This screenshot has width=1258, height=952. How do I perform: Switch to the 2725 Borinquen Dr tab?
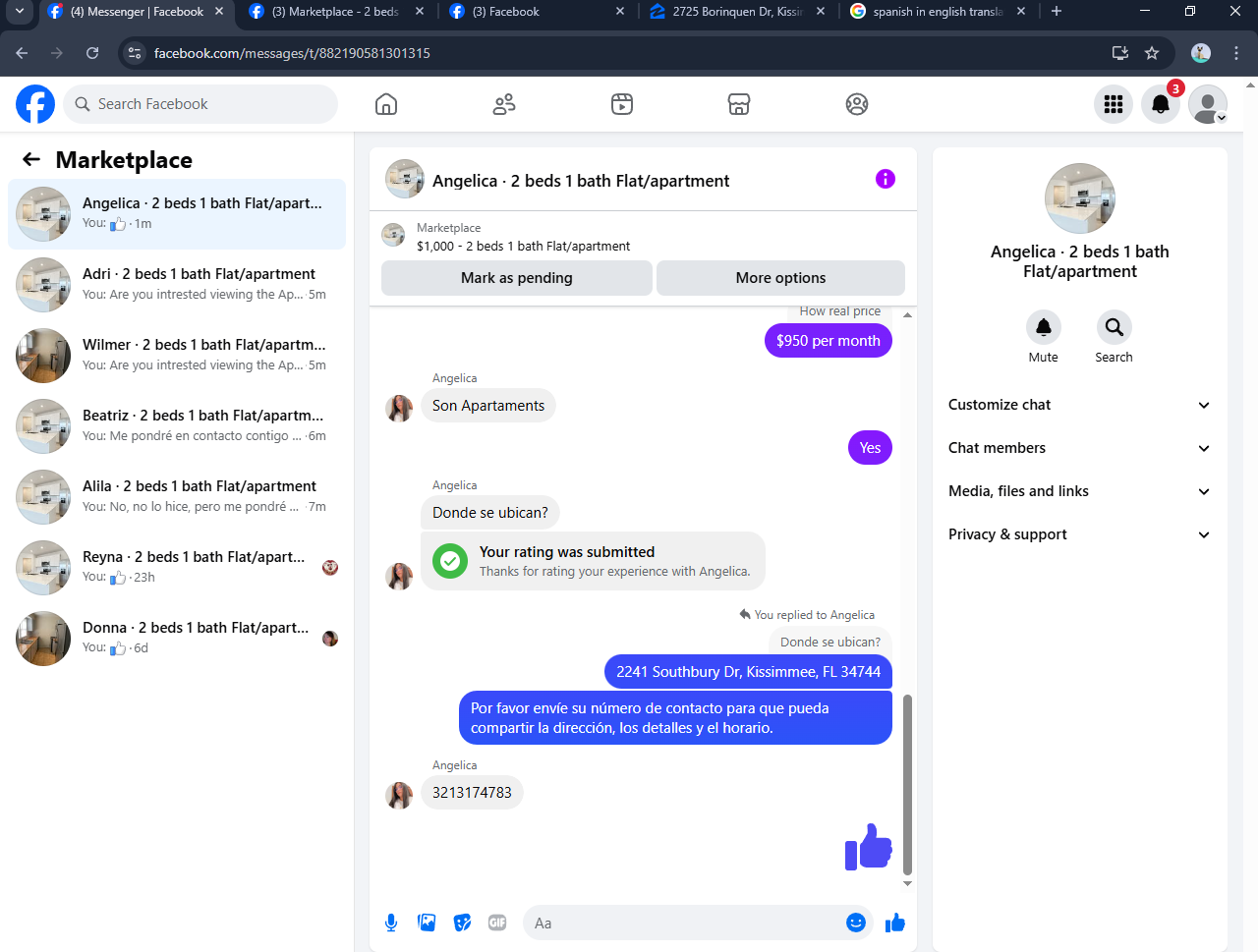click(x=737, y=12)
